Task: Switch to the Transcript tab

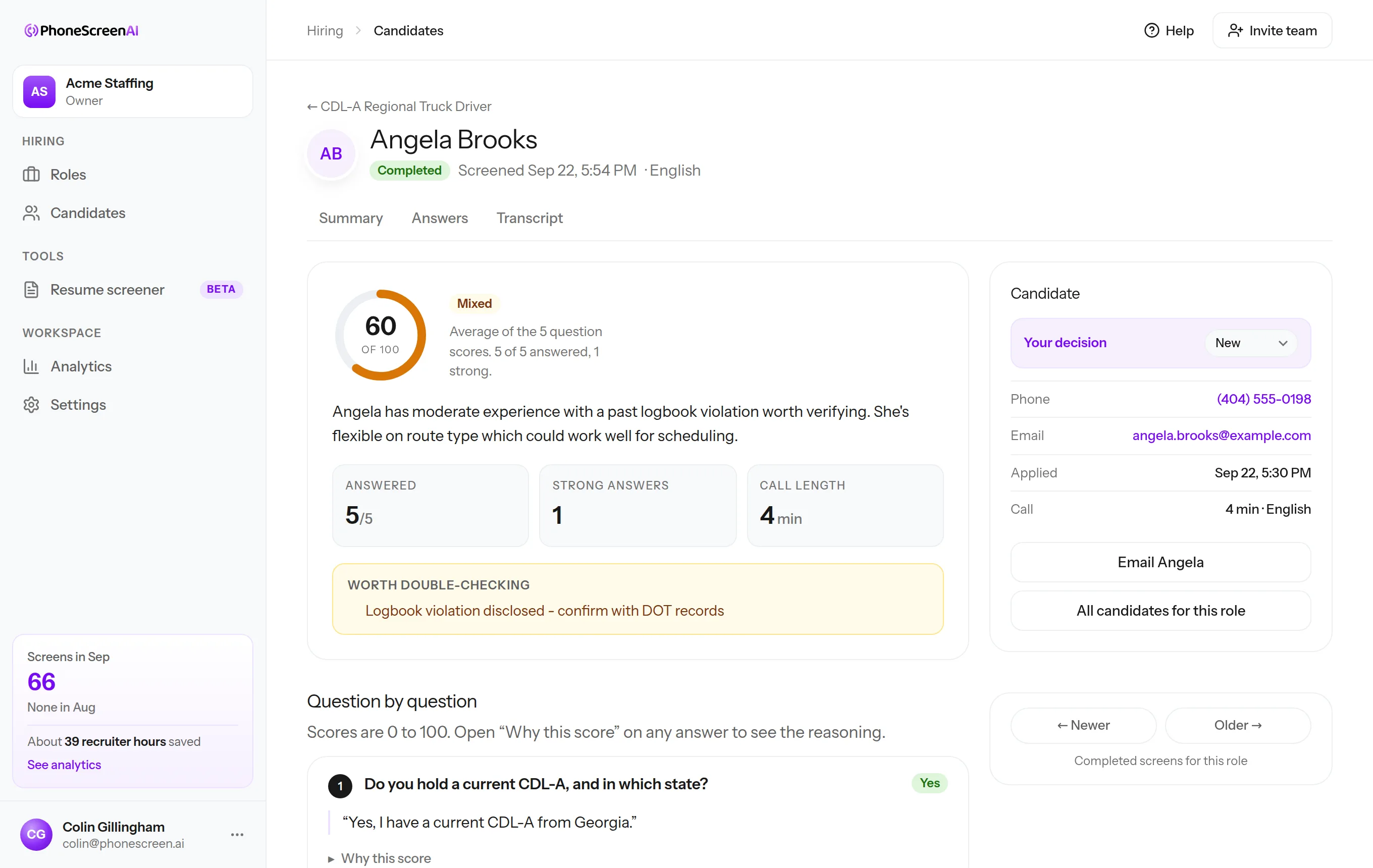Action: point(529,218)
